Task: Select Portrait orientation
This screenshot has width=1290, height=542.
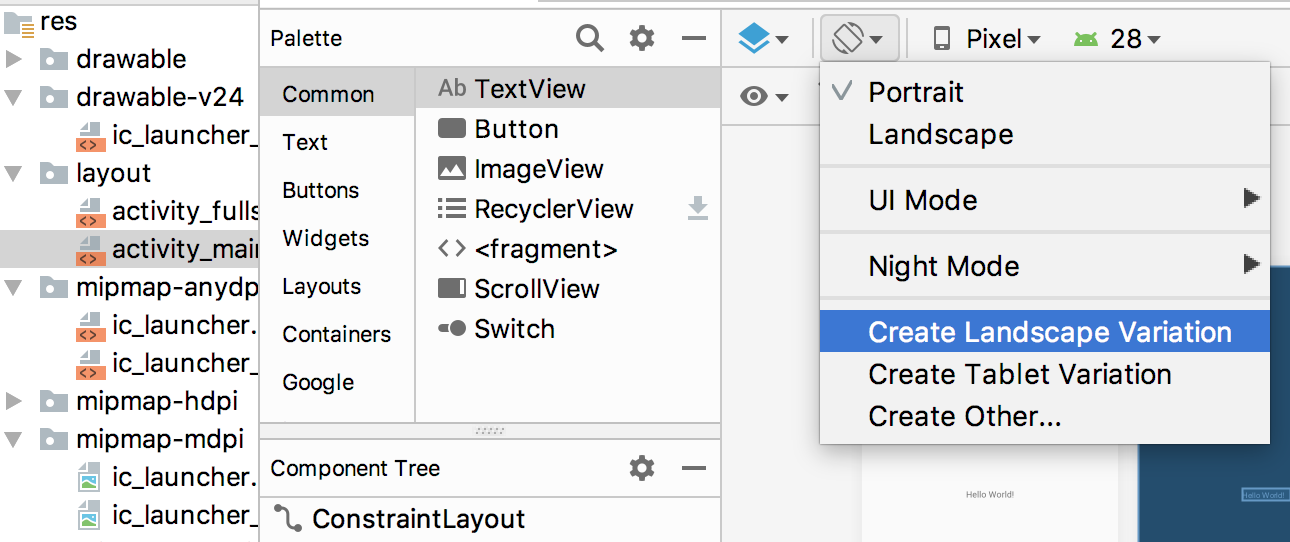Action: coord(1045,92)
